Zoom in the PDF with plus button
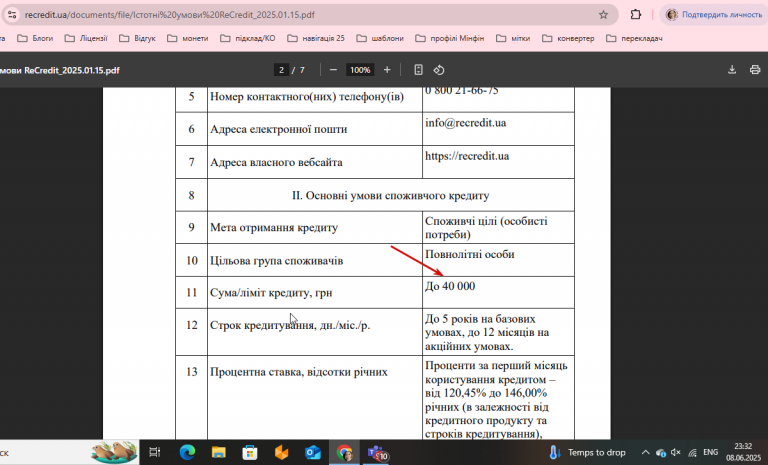Image resolution: width=768 pixels, height=465 pixels. 387,70
